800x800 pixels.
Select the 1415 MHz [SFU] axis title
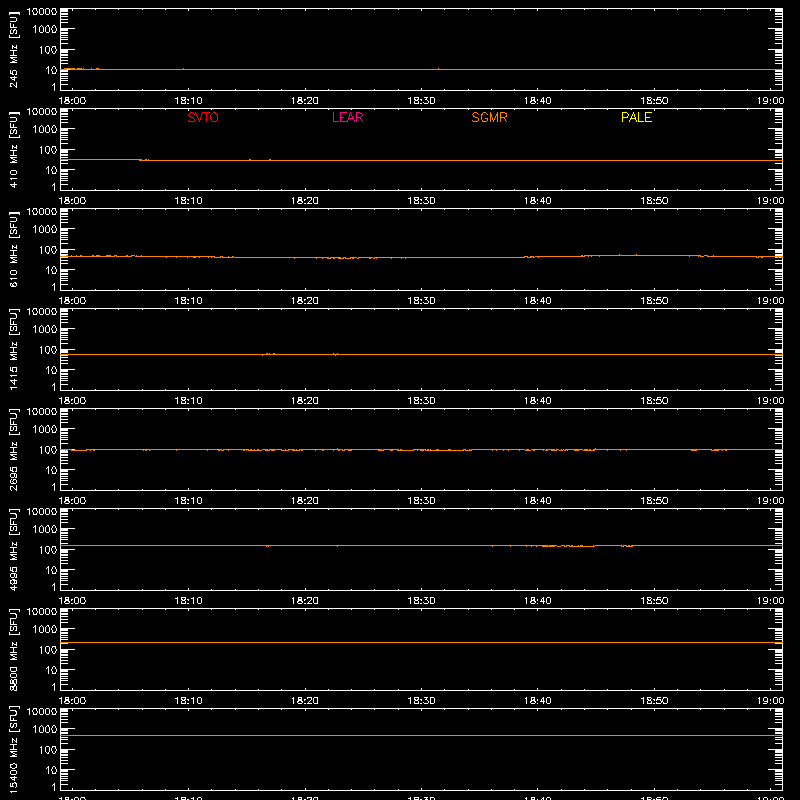[13, 349]
